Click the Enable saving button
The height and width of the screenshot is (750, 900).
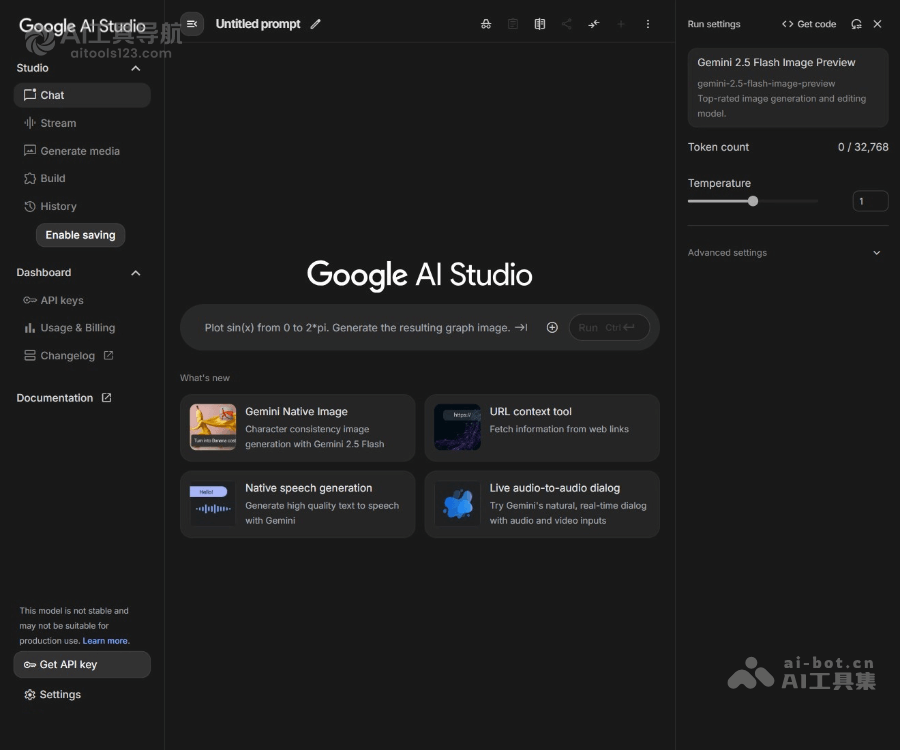80,235
